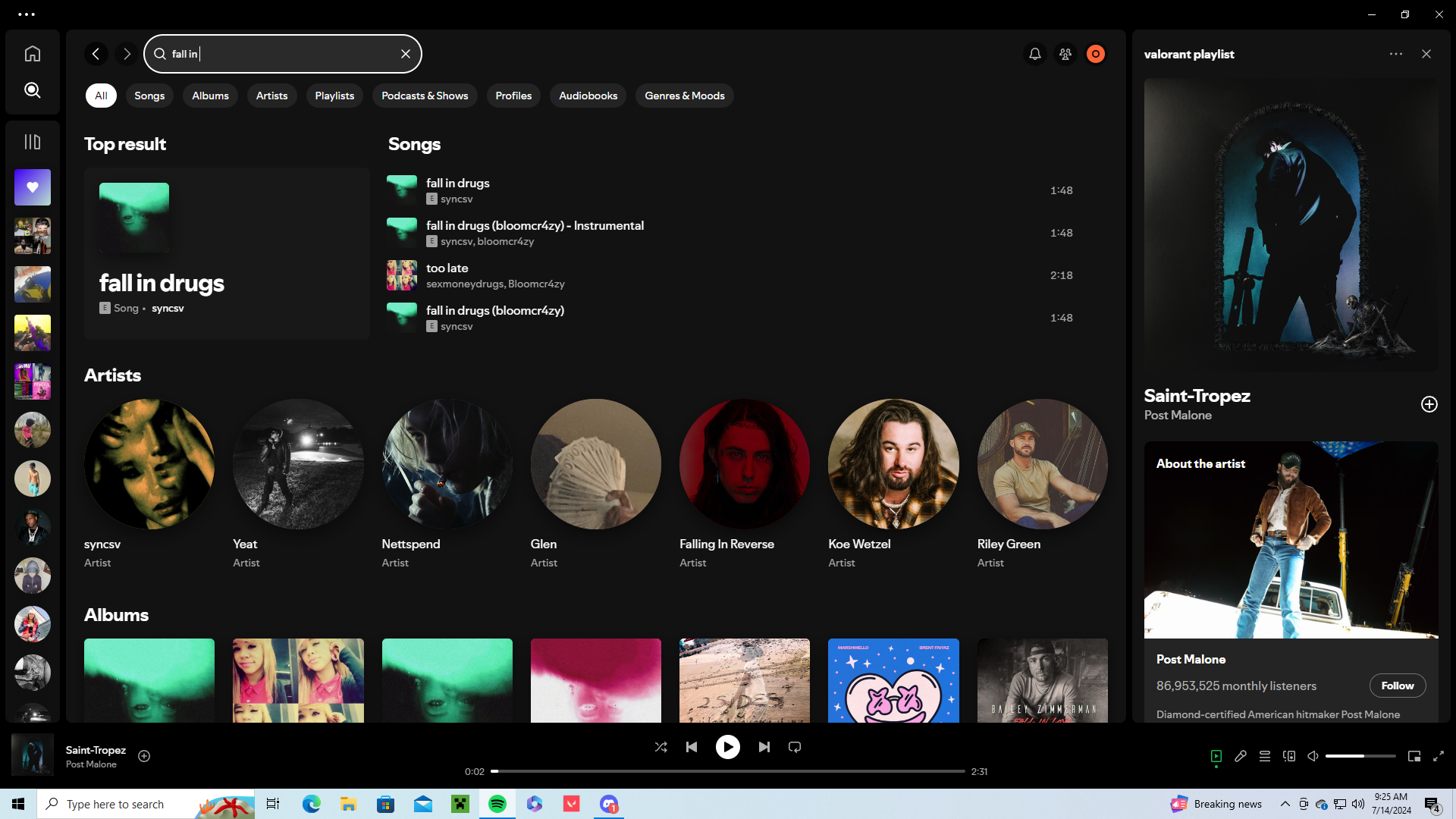This screenshot has width=1456, height=819.
Task: Open Liked Songs playlist
Action: [33, 187]
